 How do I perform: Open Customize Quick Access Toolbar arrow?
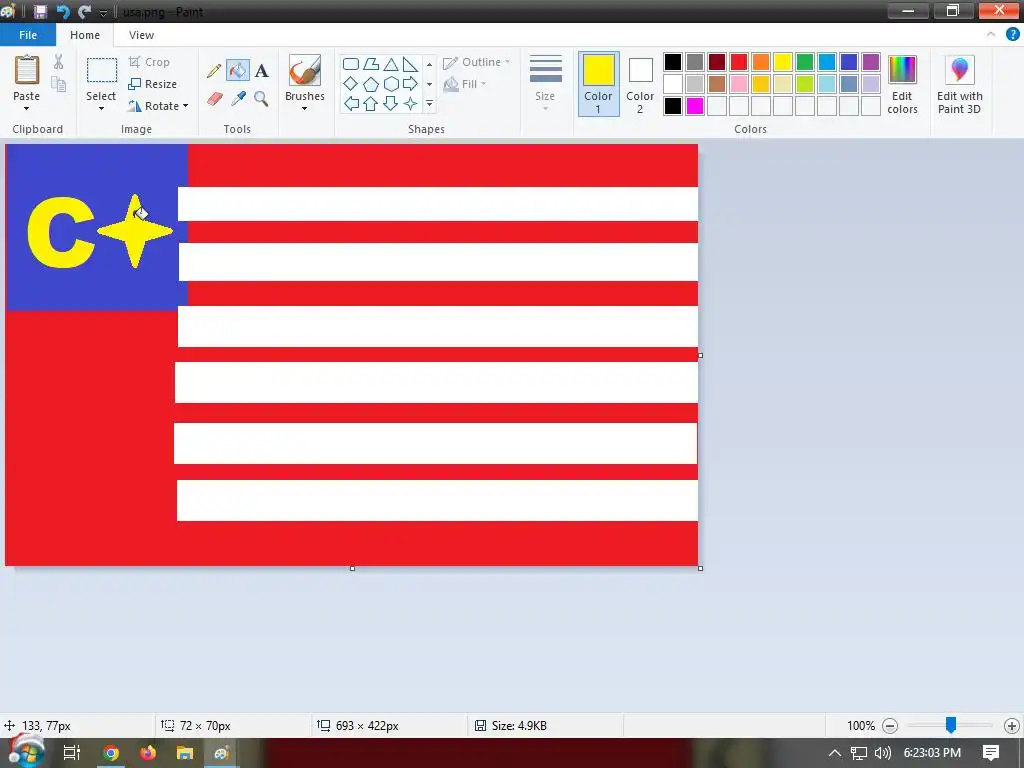pyautogui.click(x=103, y=12)
